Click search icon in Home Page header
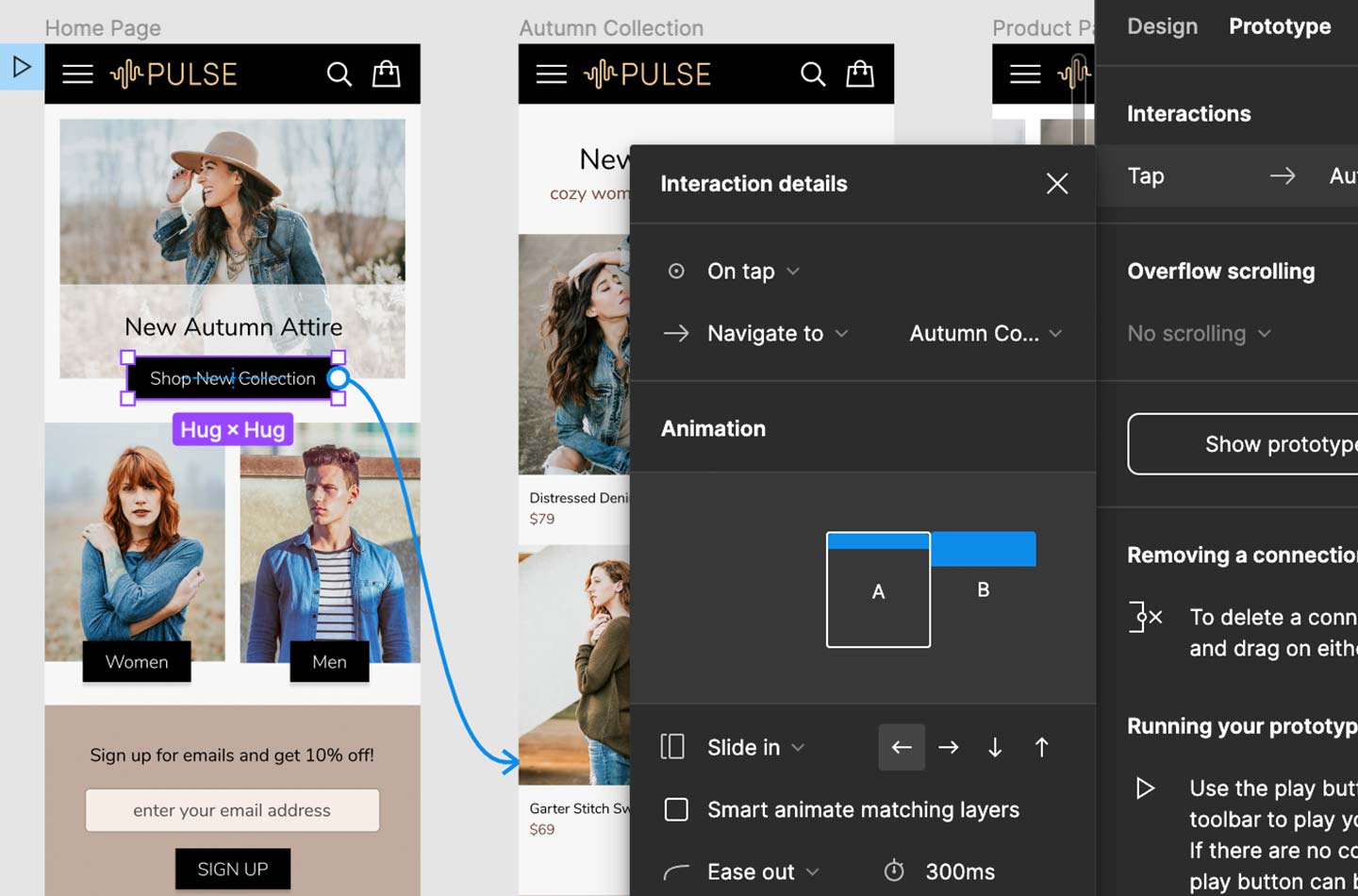Viewport: 1358px width, 896px height. coord(339,75)
